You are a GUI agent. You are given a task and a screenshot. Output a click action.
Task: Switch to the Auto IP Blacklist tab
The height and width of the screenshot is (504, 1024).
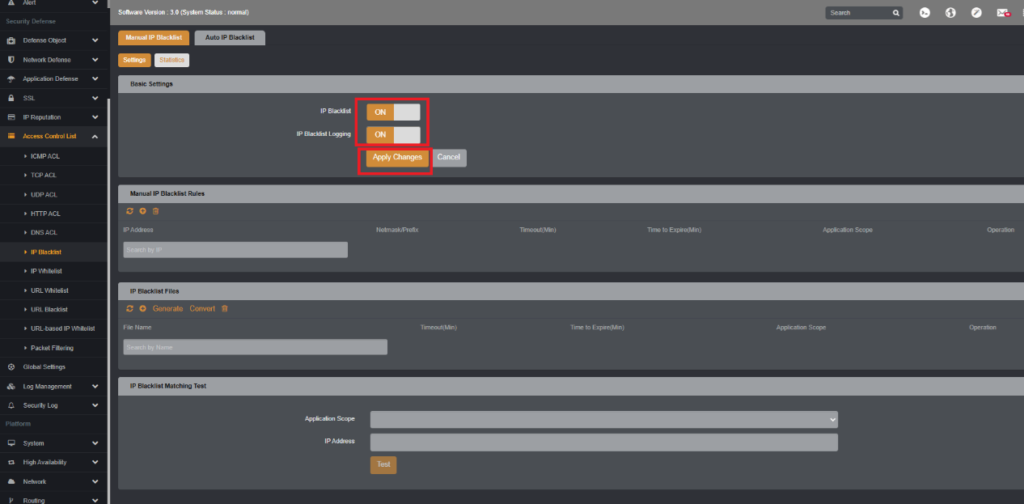[x=230, y=38]
